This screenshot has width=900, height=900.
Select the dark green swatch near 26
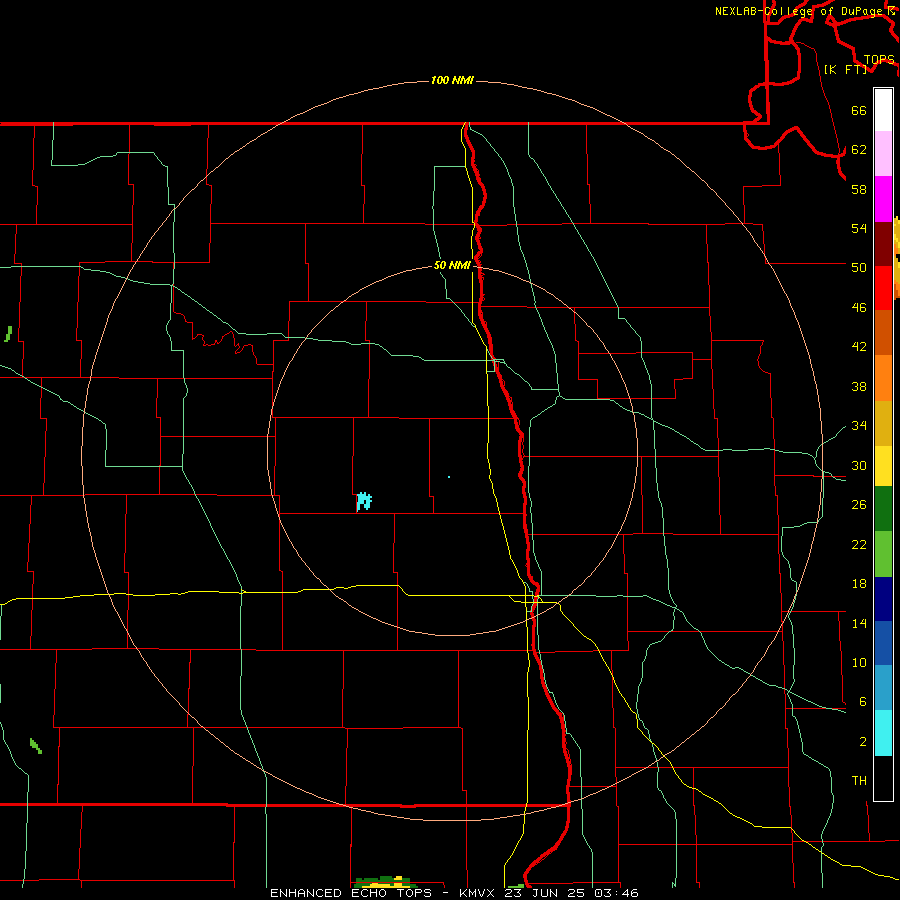tap(883, 509)
